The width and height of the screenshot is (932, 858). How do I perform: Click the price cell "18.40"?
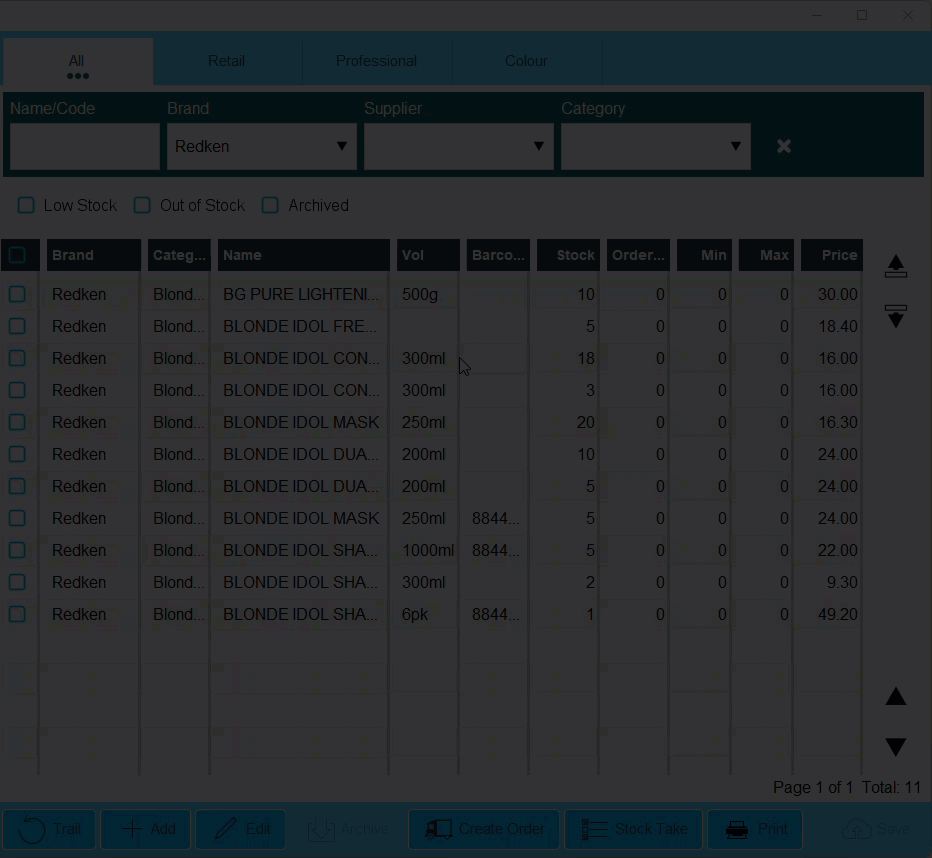tap(837, 326)
